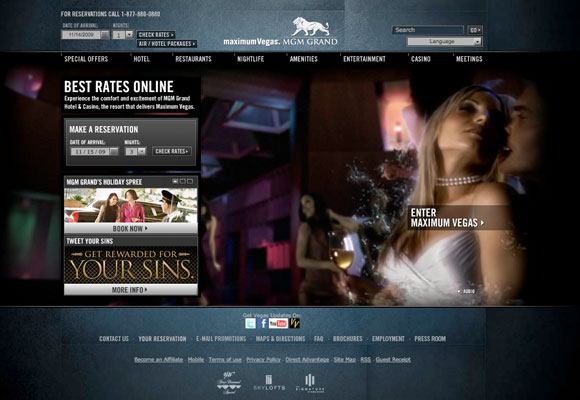Open Maps & Directions link
The image size is (580, 400).
click(280, 339)
